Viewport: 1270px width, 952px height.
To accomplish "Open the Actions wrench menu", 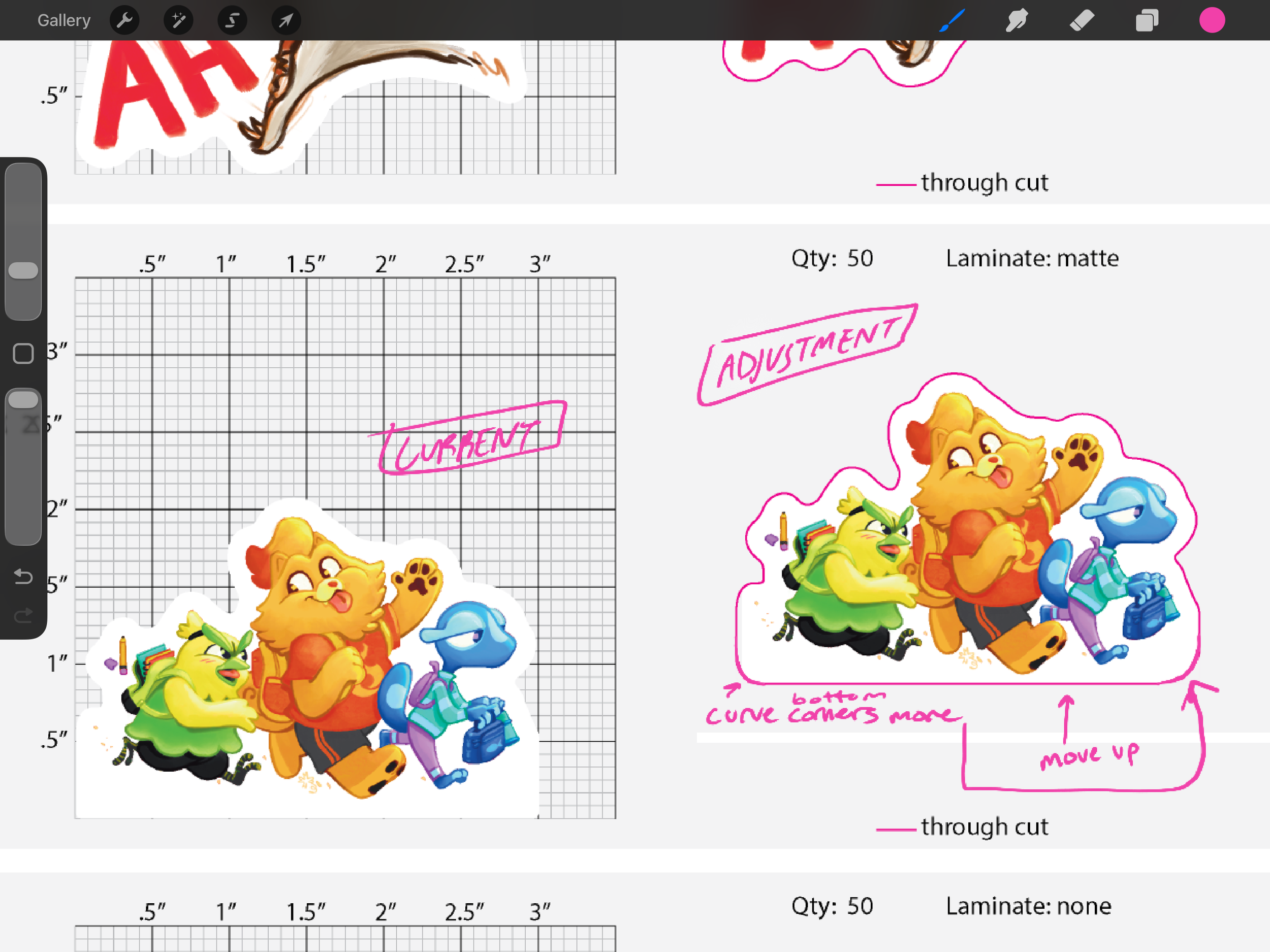I will coord(124,20).
